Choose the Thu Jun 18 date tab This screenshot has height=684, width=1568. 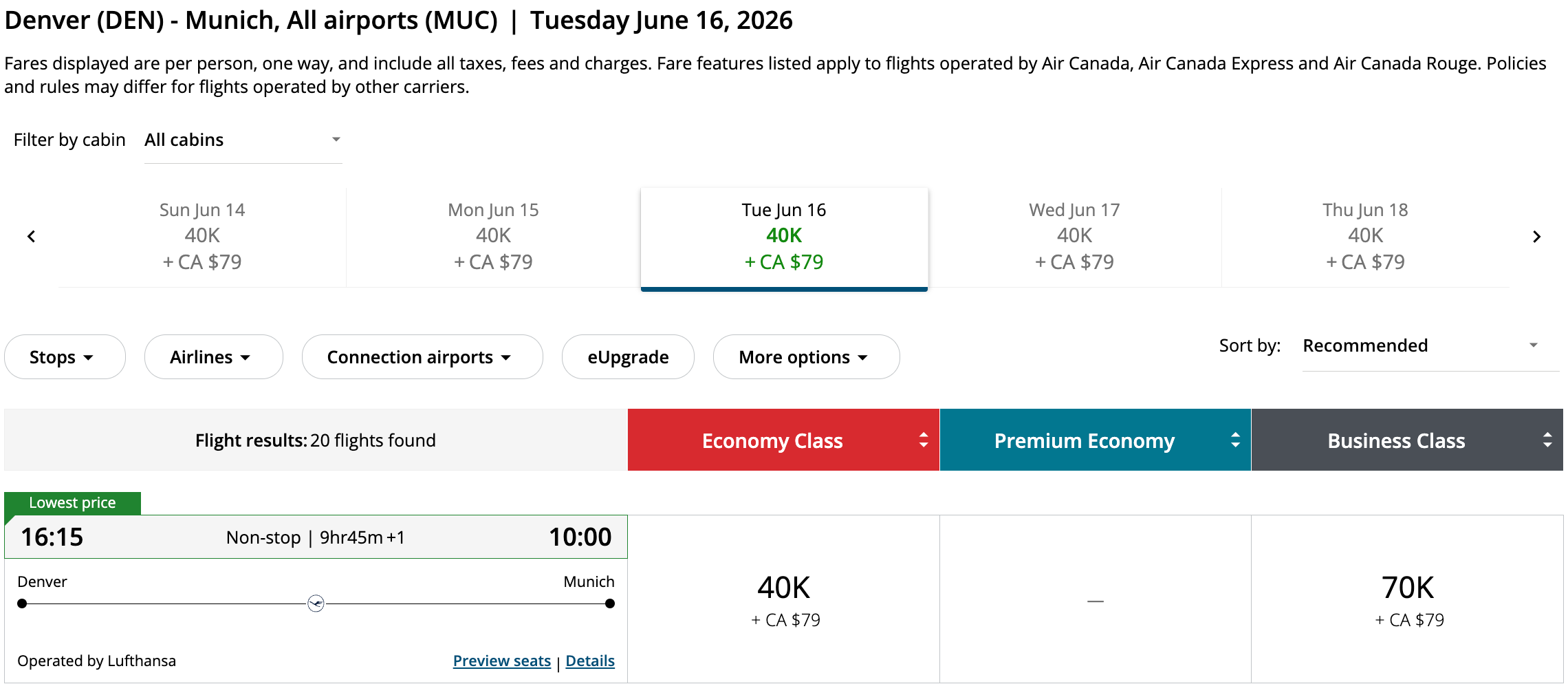coord(1365,236)
